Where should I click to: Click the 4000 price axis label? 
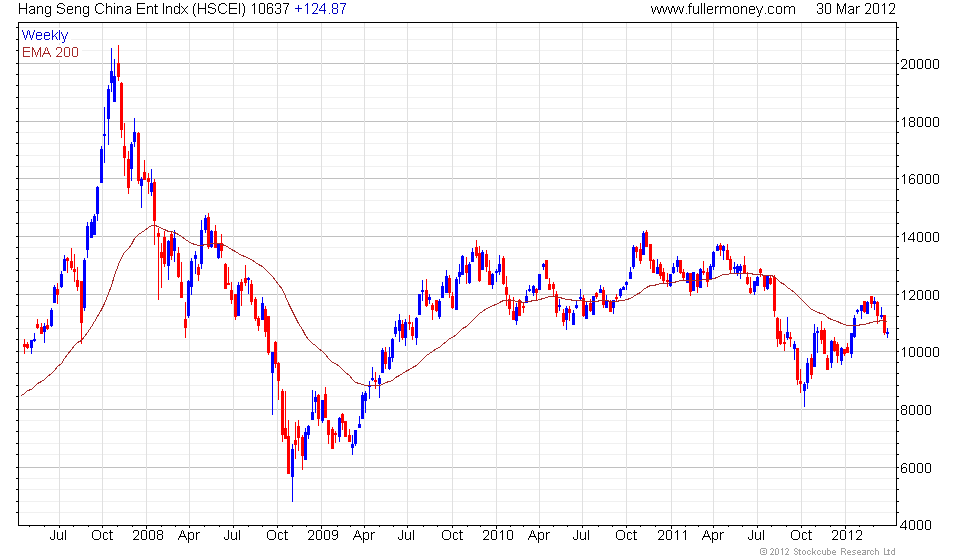[916, 526]
